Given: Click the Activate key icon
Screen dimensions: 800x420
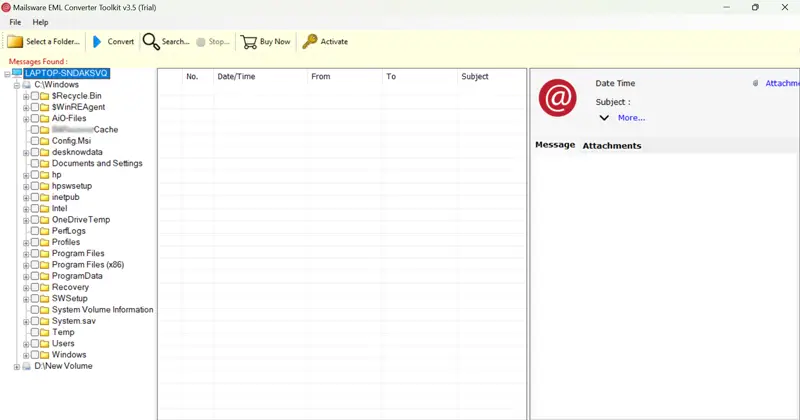Looking at the screenshot, I should 310,41.
